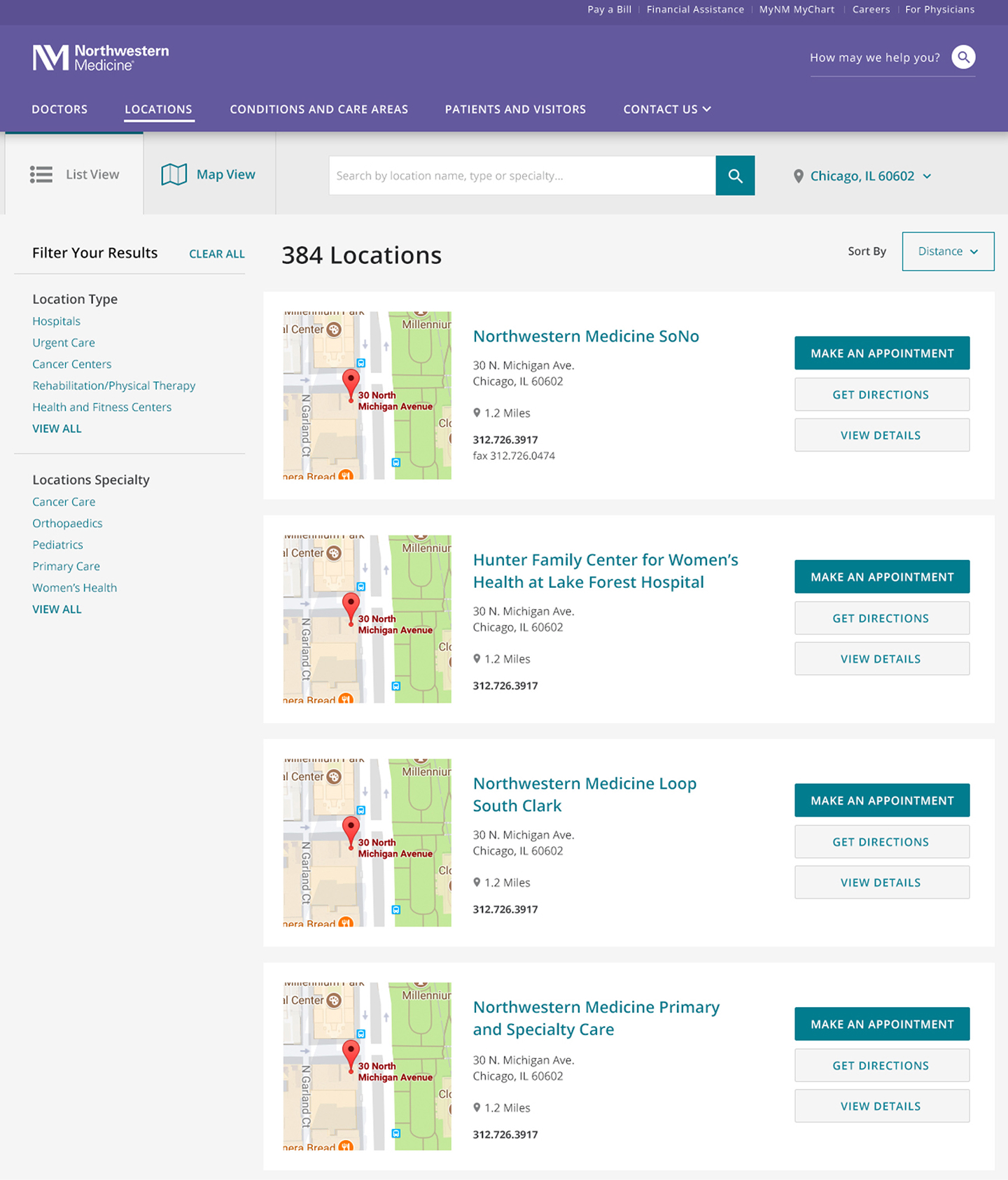
Task: Click Clear All filters
Action: [217, 254]
